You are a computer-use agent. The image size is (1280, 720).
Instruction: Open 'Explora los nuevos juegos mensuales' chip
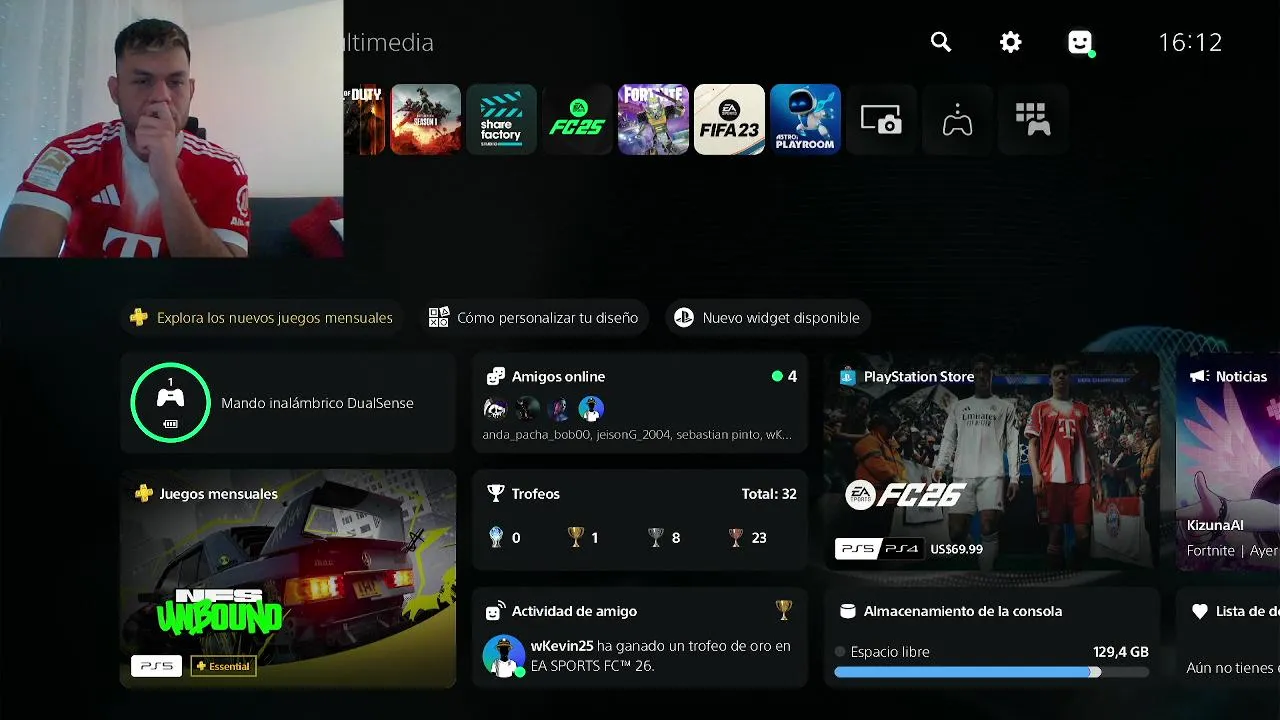coord(261,318)
